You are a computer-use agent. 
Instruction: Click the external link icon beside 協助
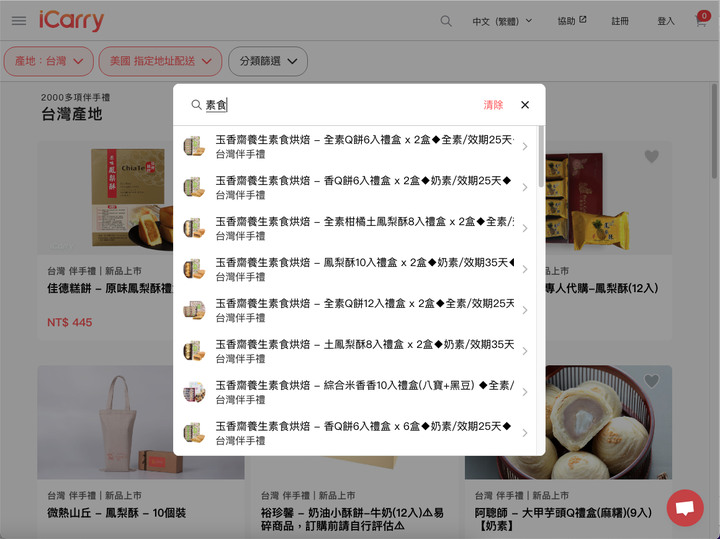pos(583,20)
